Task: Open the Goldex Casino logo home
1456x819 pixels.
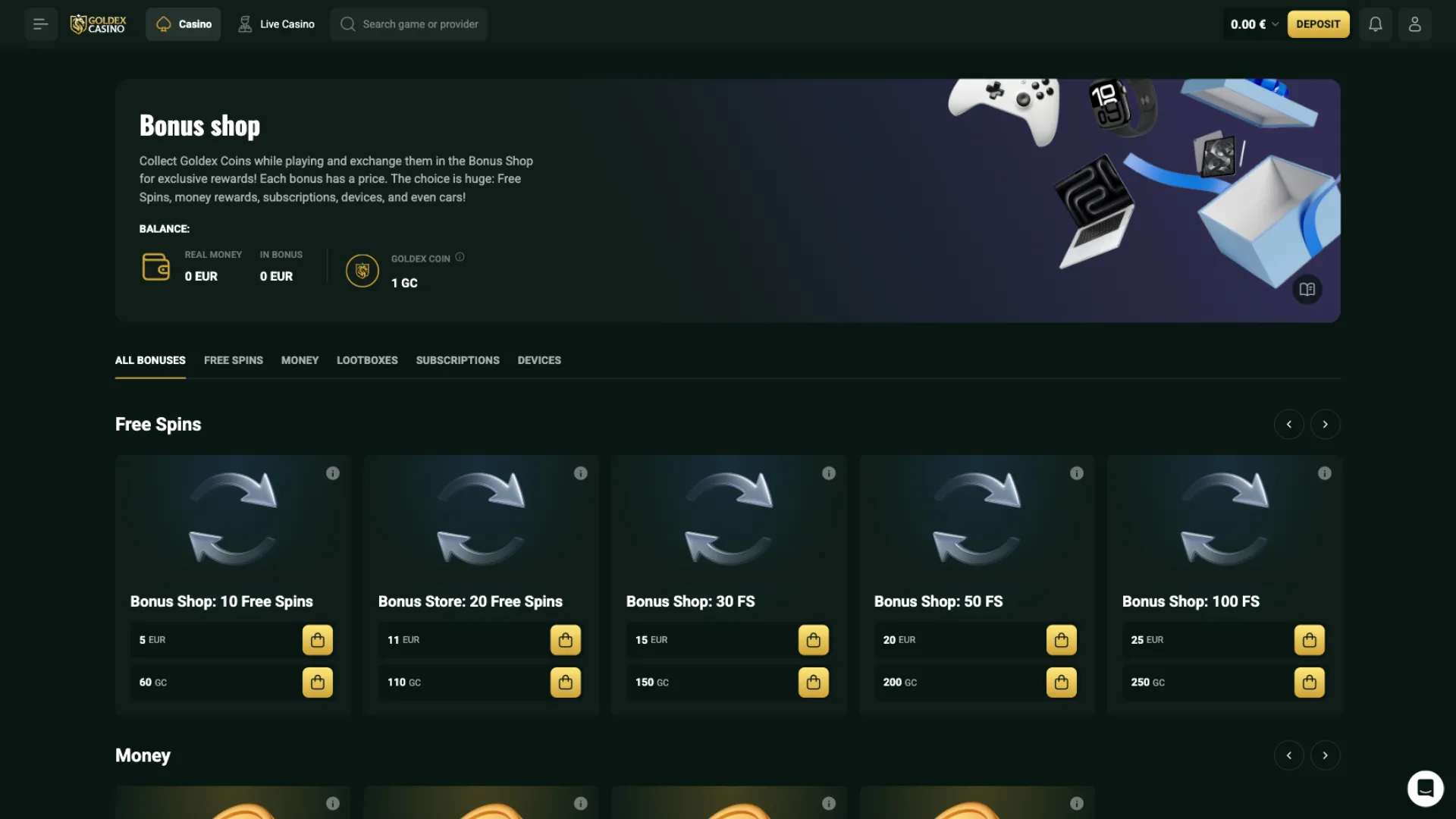Action: (x=99, y=24)
